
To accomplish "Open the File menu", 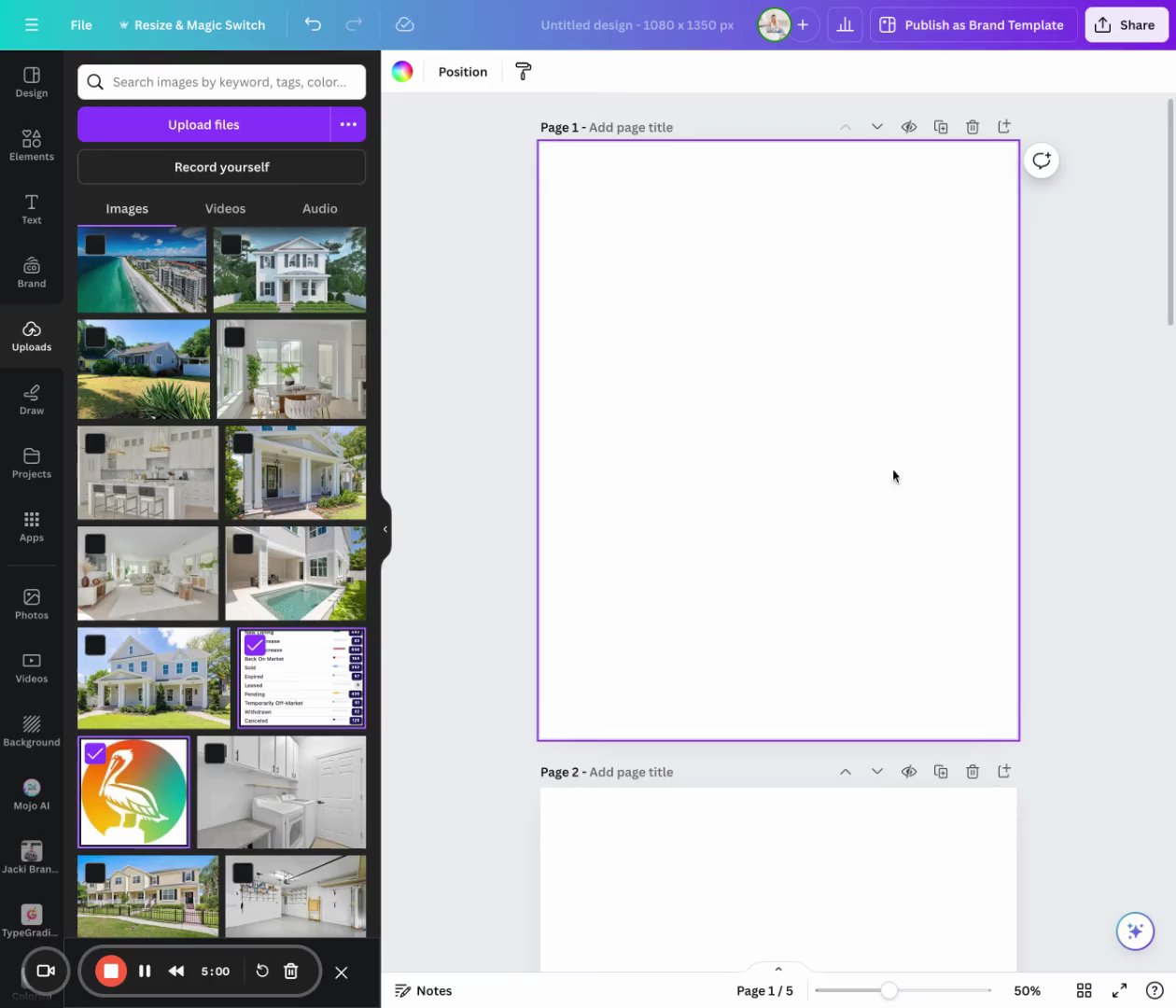I will (x=81, y=25).
